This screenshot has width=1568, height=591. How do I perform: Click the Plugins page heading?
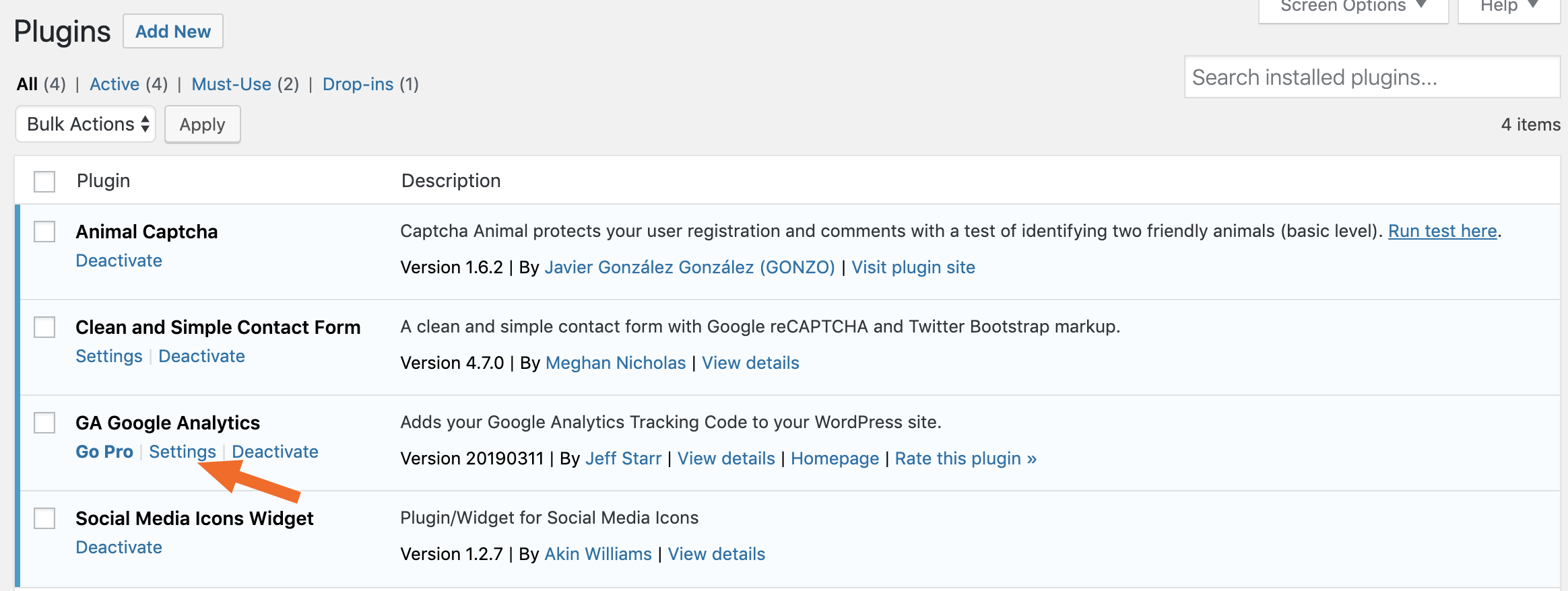tap(62, 32)
